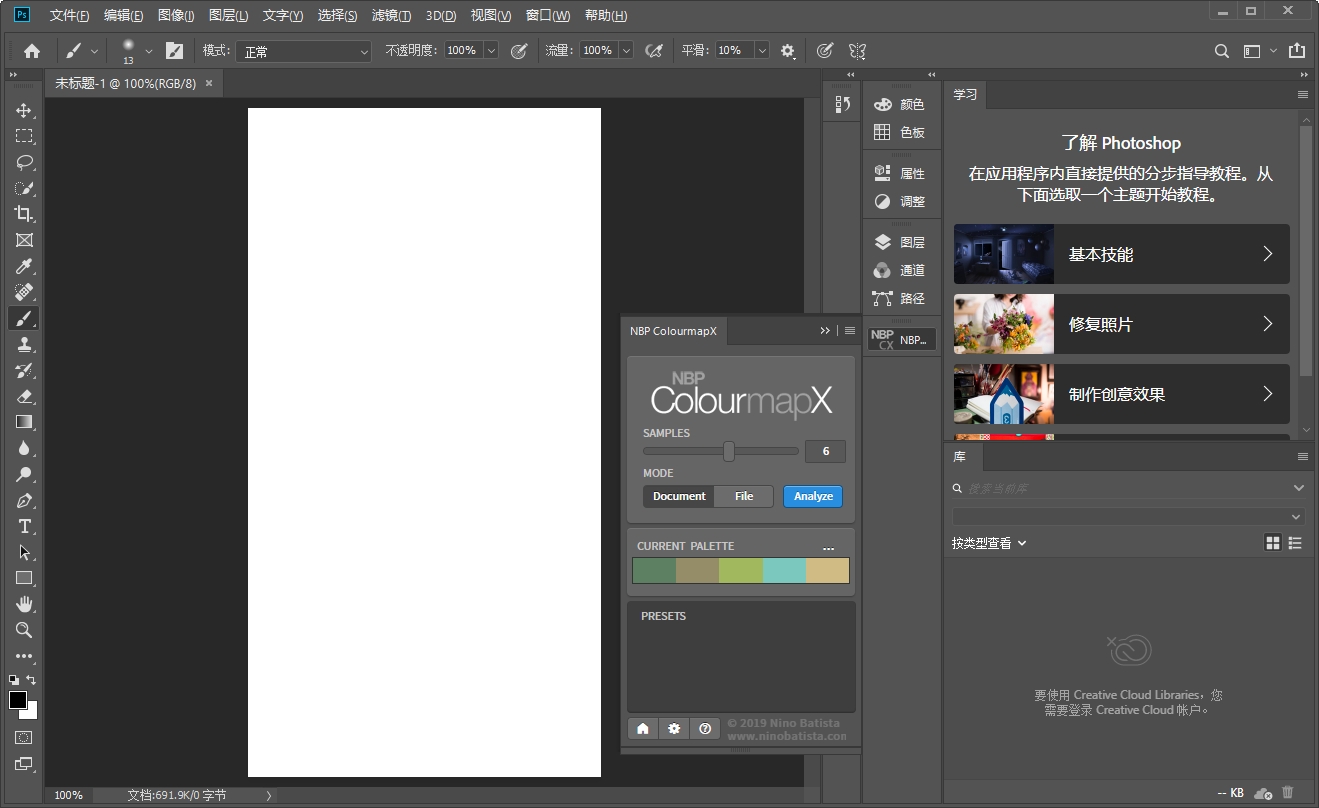Viewport: 1319px width, 808px height.
Task: Select the Quick Selection tool
Action: pyautogui.click(x=24, y=188)
